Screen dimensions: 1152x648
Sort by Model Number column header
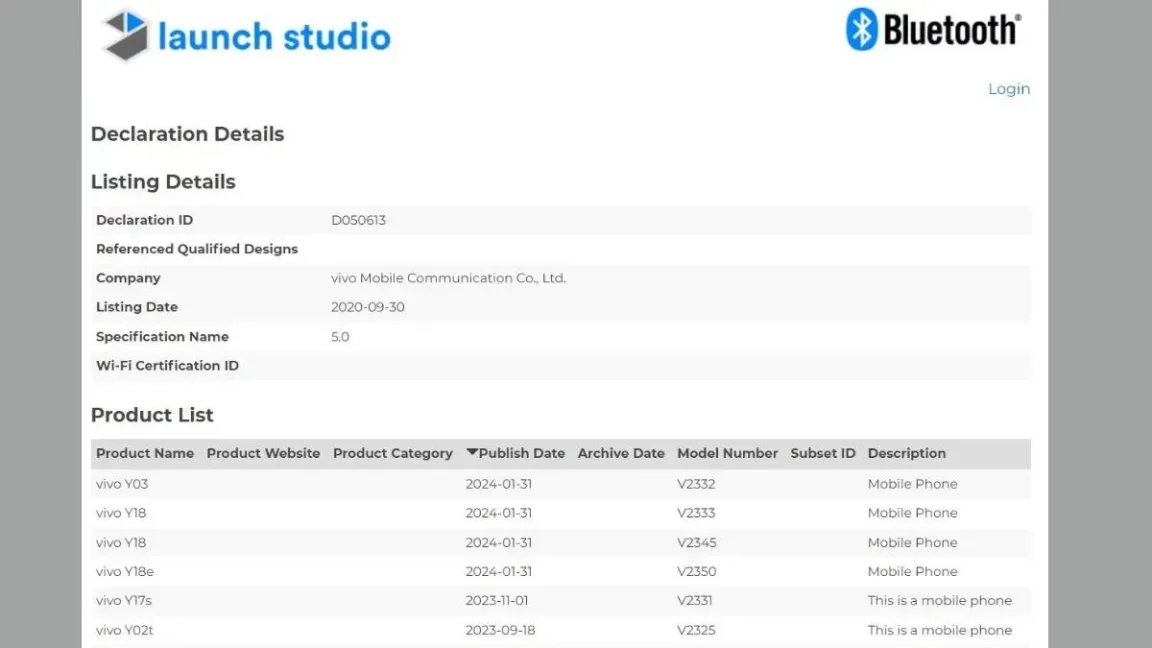(727, 453)
